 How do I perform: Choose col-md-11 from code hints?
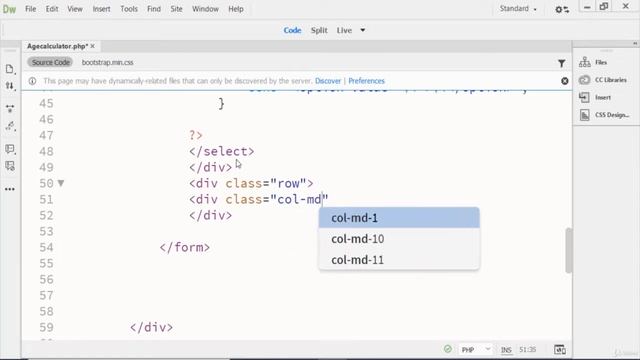(399, 260)
